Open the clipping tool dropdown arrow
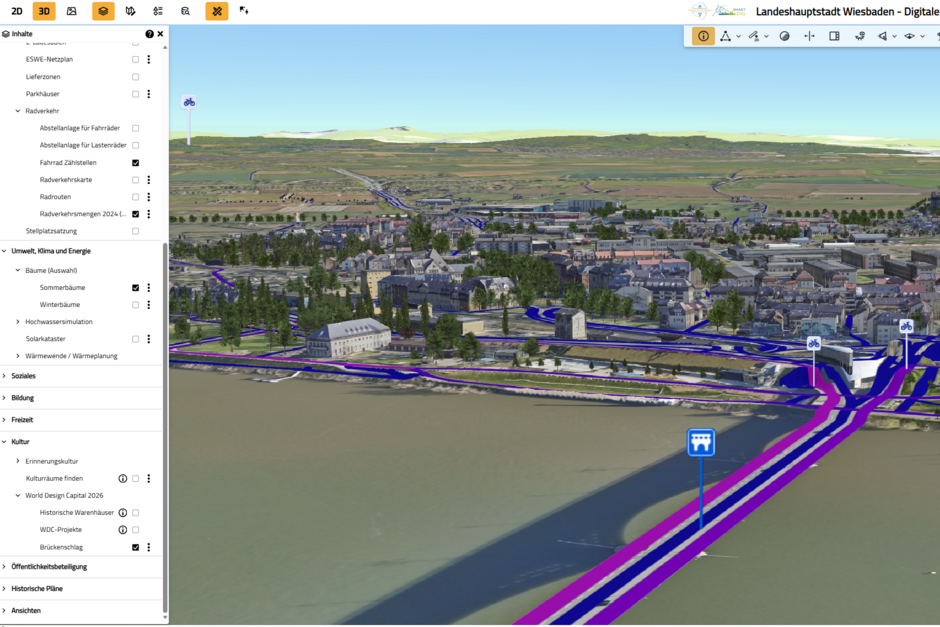This screenshot has height=627, width=940. coord(923,37)
